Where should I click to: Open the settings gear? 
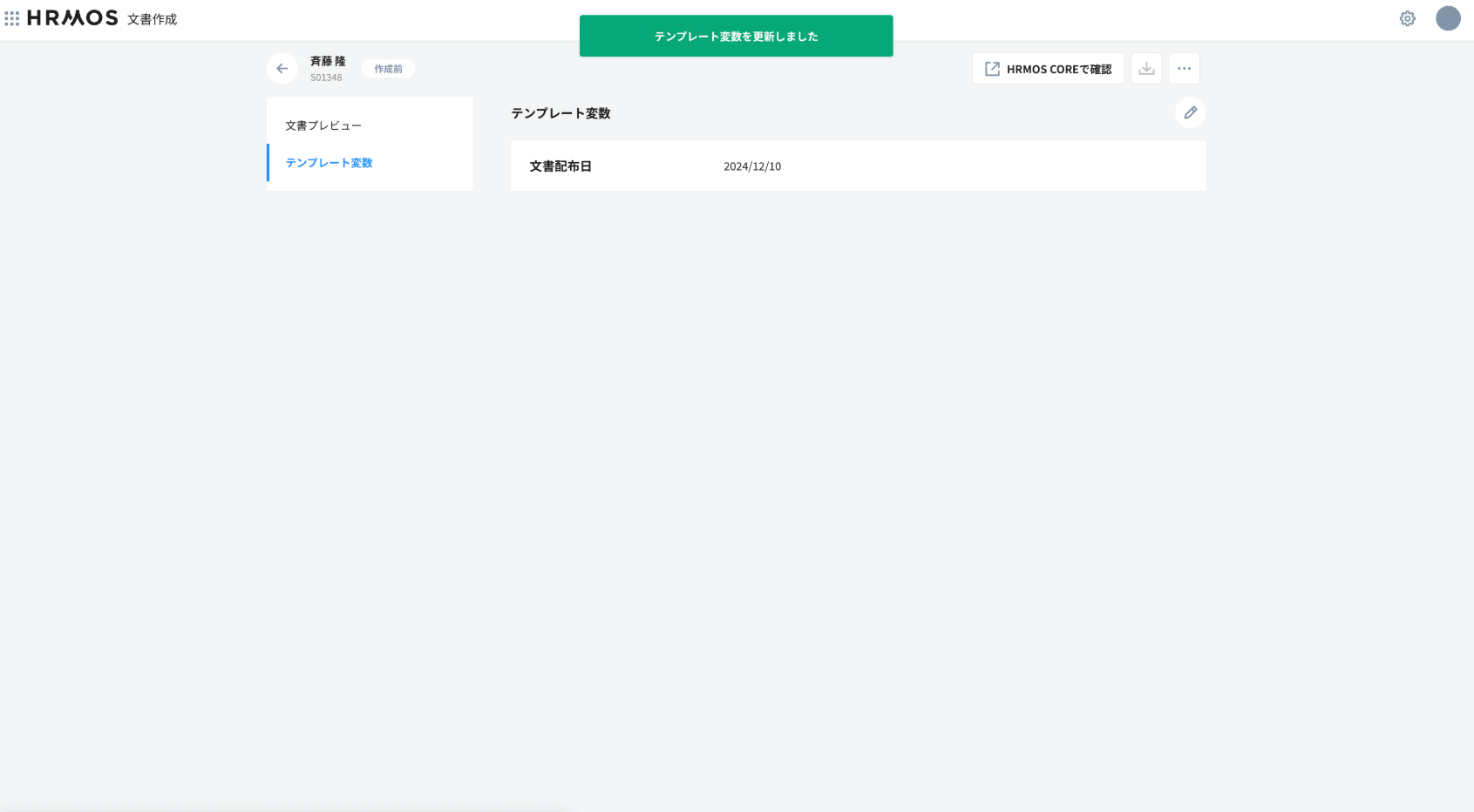click(x=1407, y=18)
